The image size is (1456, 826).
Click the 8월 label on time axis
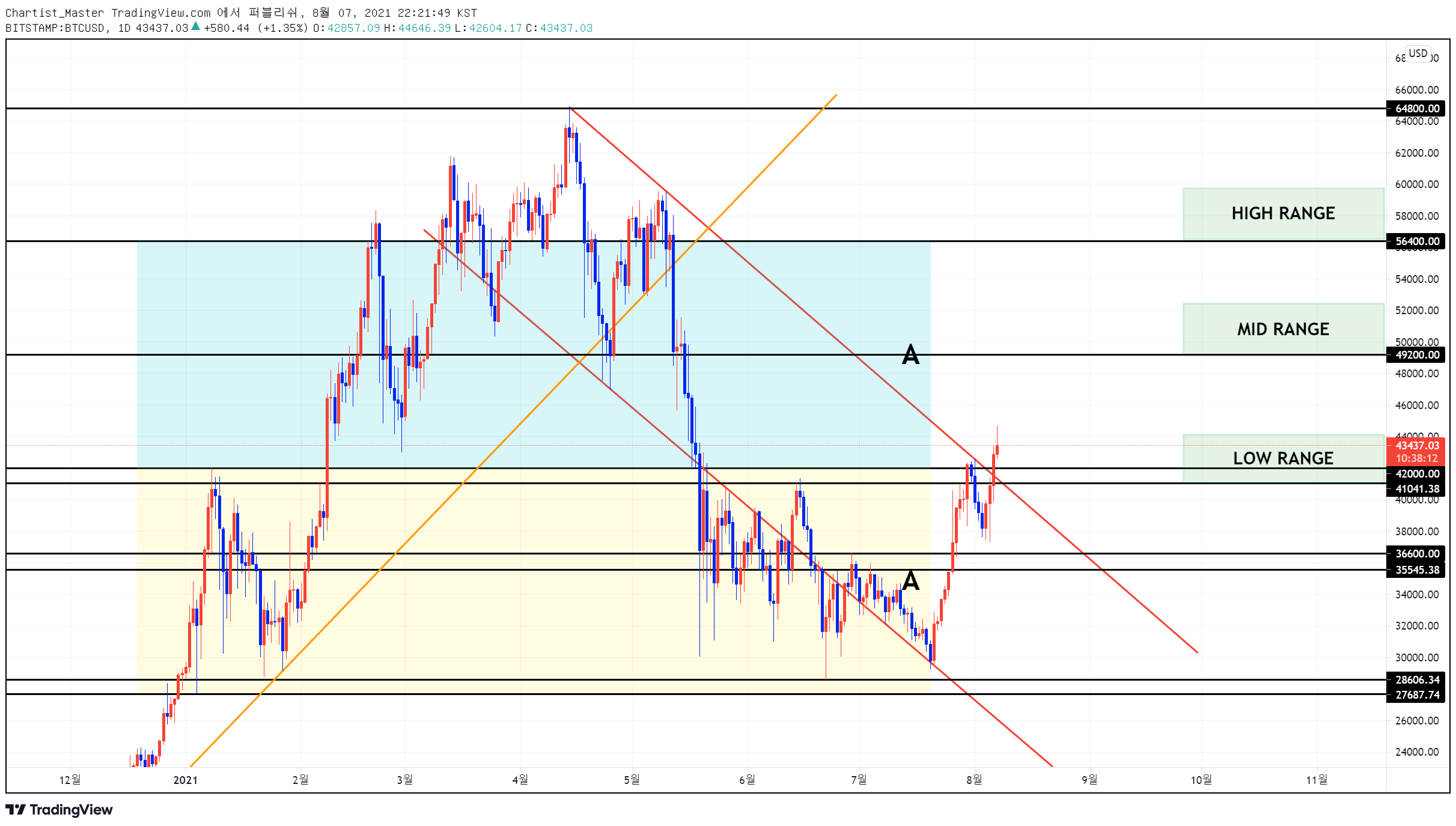coord(974,780)
